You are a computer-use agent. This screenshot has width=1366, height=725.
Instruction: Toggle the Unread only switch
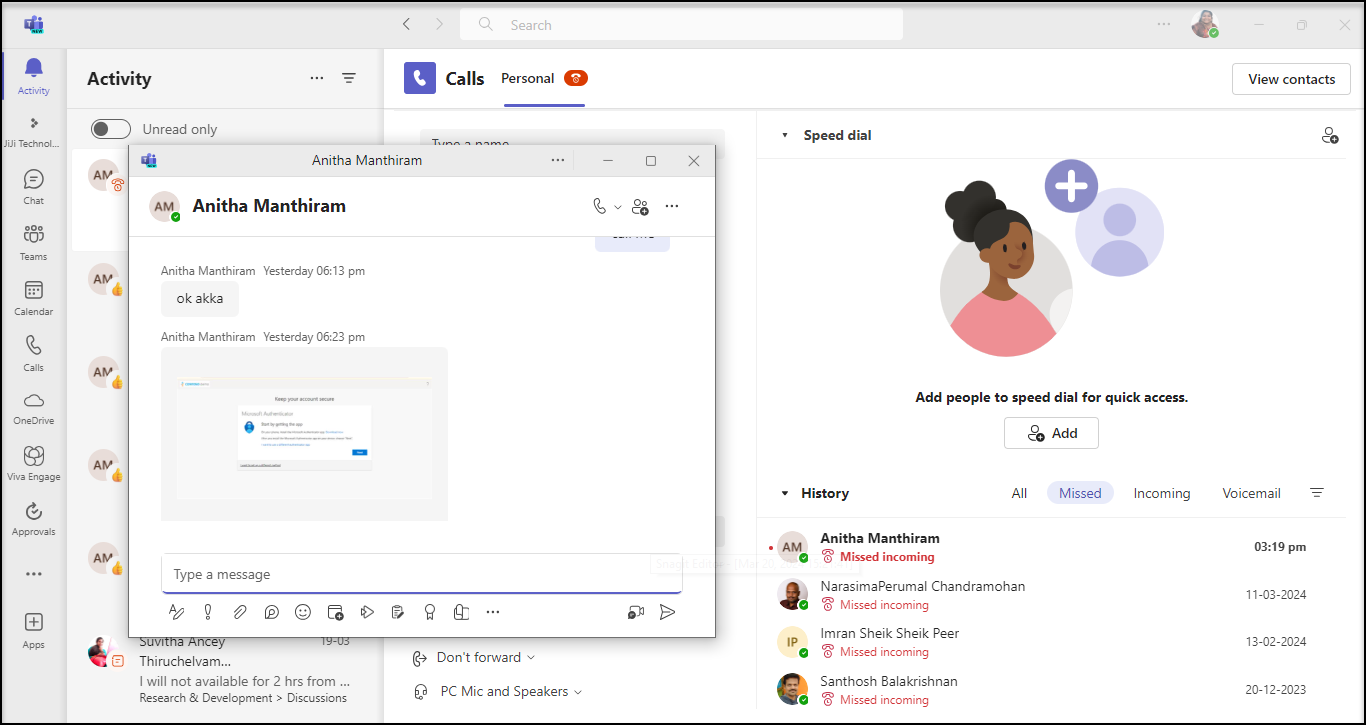click(111, 129)
